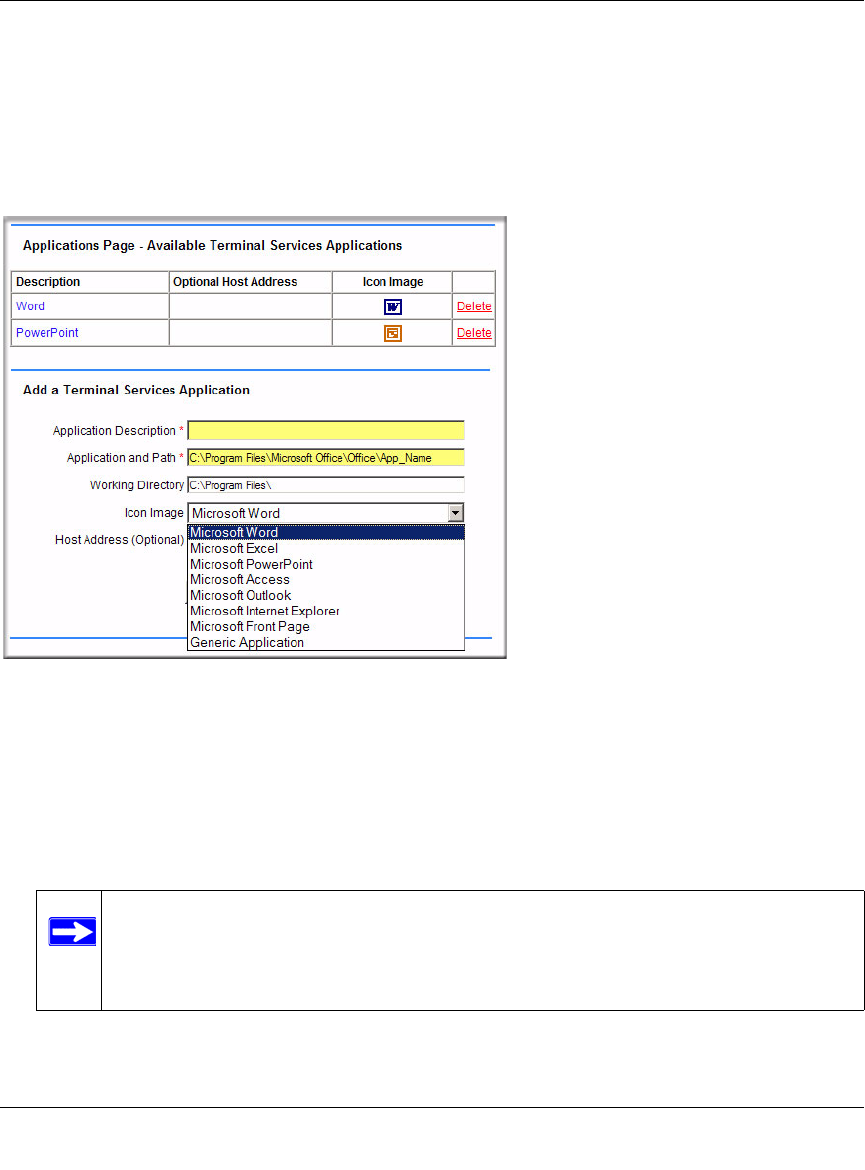Click the Icon Image column header
The width and height of the screenshot is (865, 1170).
coord(393,281)
